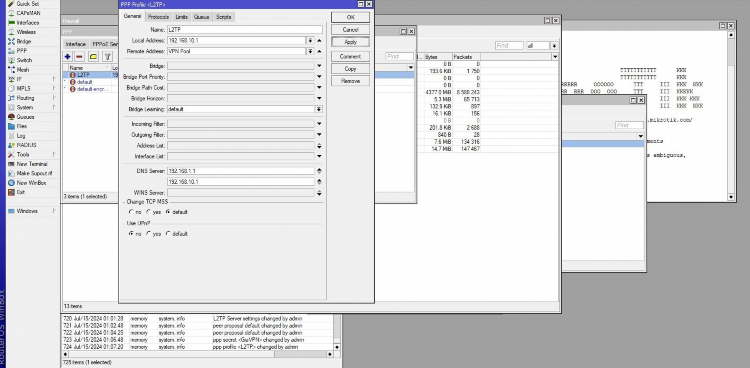Click the Comment button
Image resolution: width=750 pixels, height=368 pixels.
(350, 56)
